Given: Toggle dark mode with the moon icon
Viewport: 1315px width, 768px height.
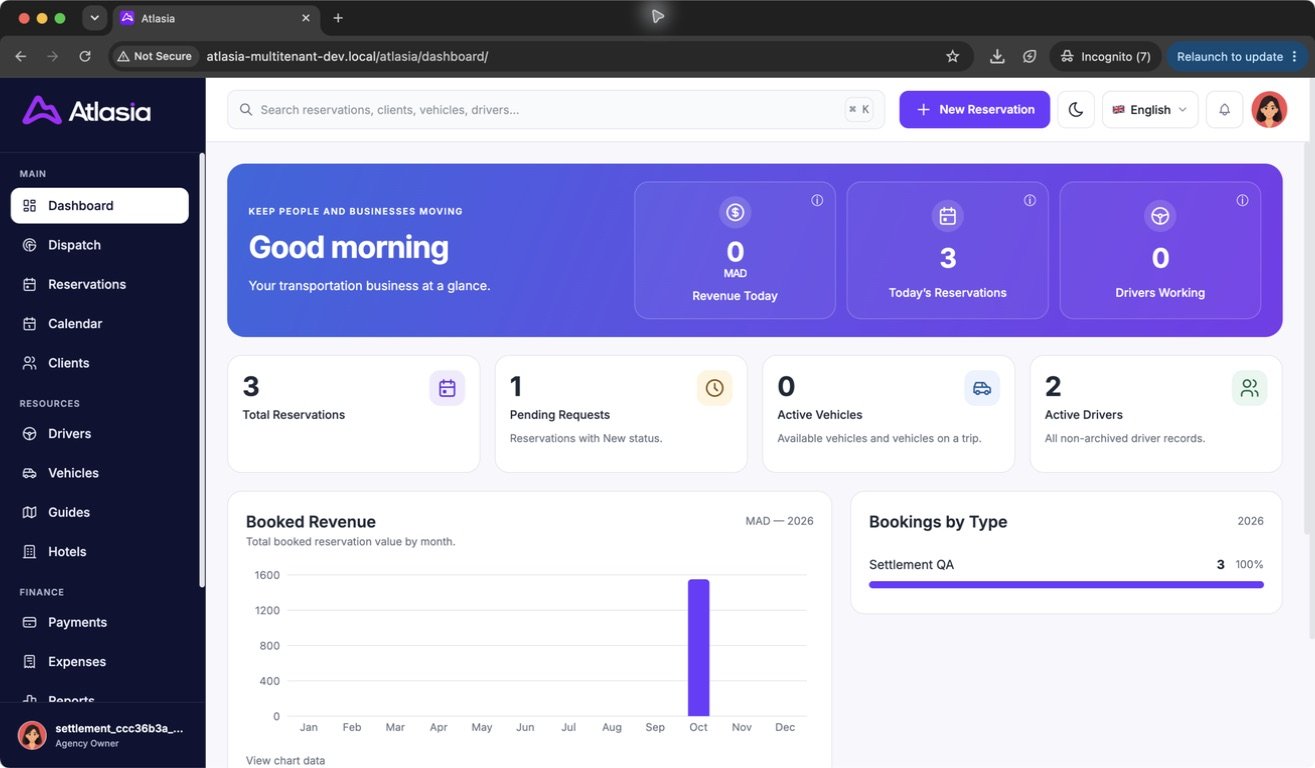Looking at the screenshot, I should (x=1076, y=110).
